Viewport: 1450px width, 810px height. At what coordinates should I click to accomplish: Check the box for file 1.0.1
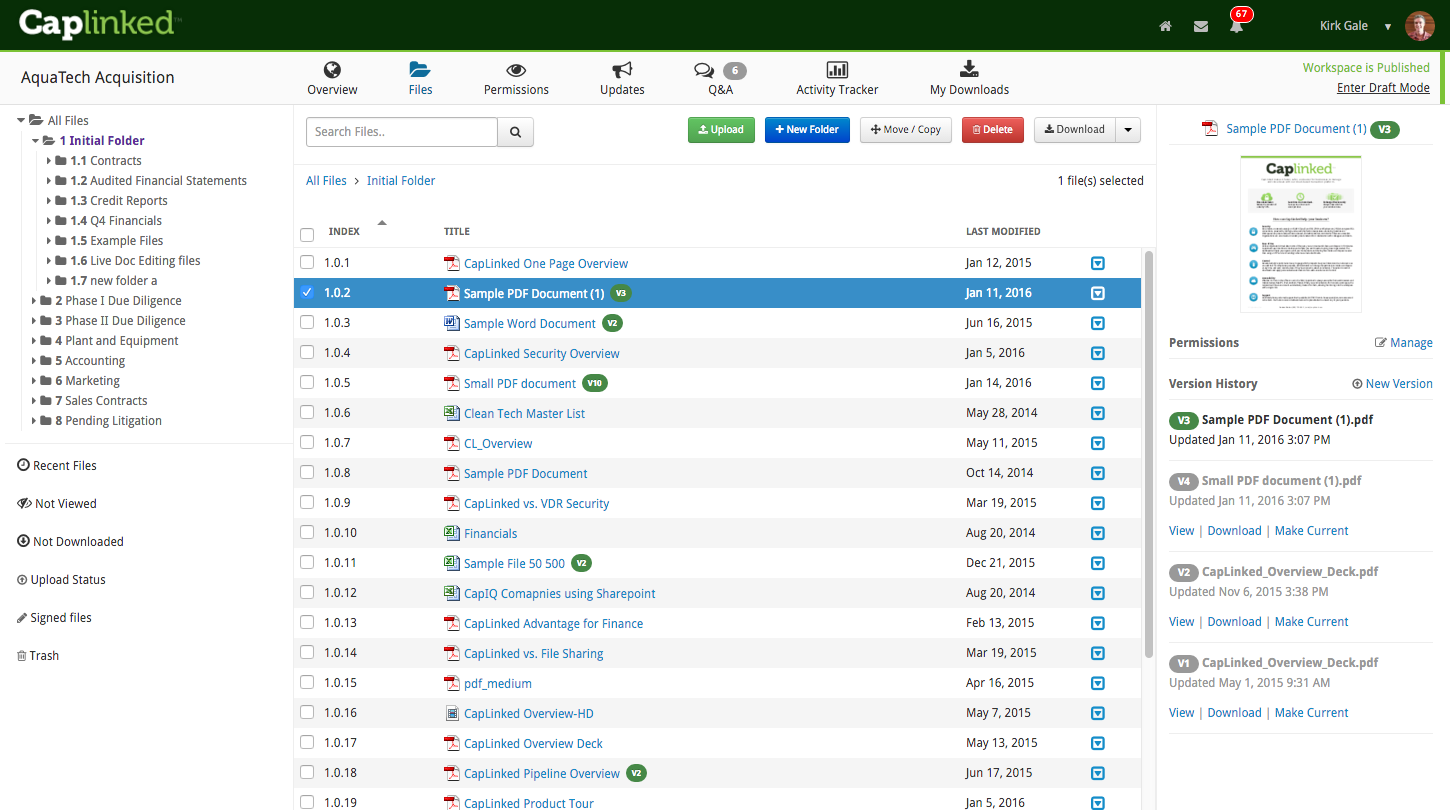click(307, 263)
